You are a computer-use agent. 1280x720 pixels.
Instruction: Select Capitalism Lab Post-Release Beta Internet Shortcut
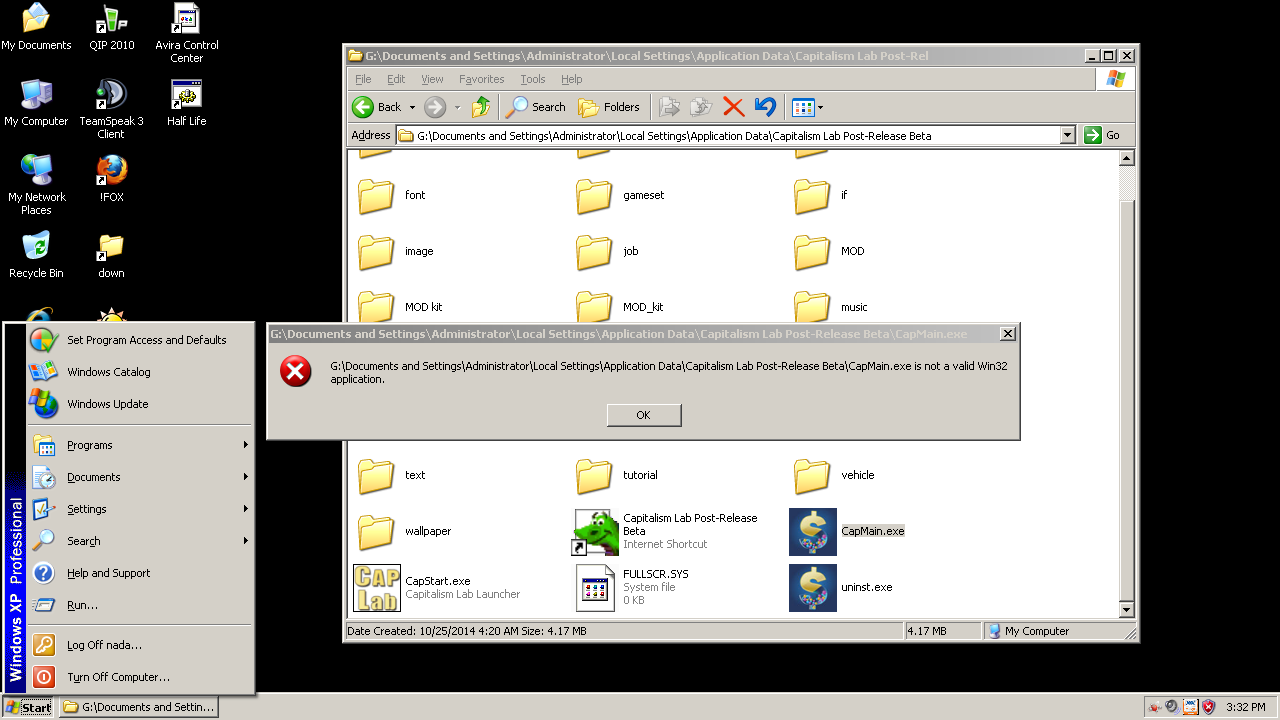(x=667, y=532)
